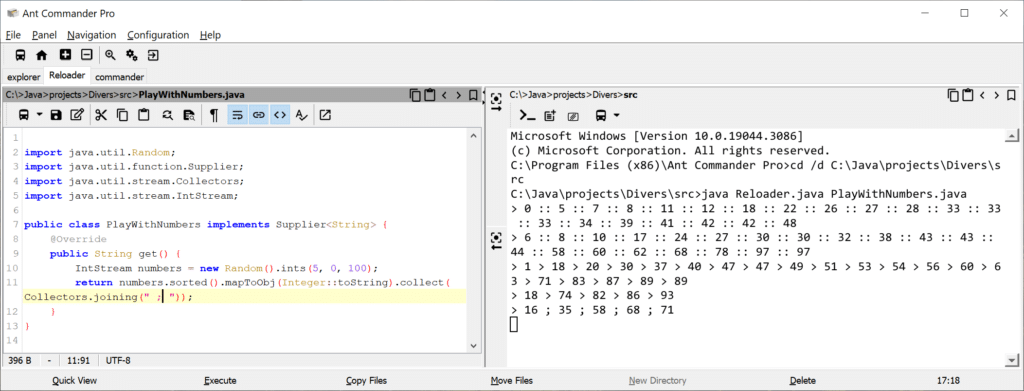Click the edit pencil icon in editor toolbar
The height and width of the screenshot is (391, 1024).
click(x=77, y=116)
